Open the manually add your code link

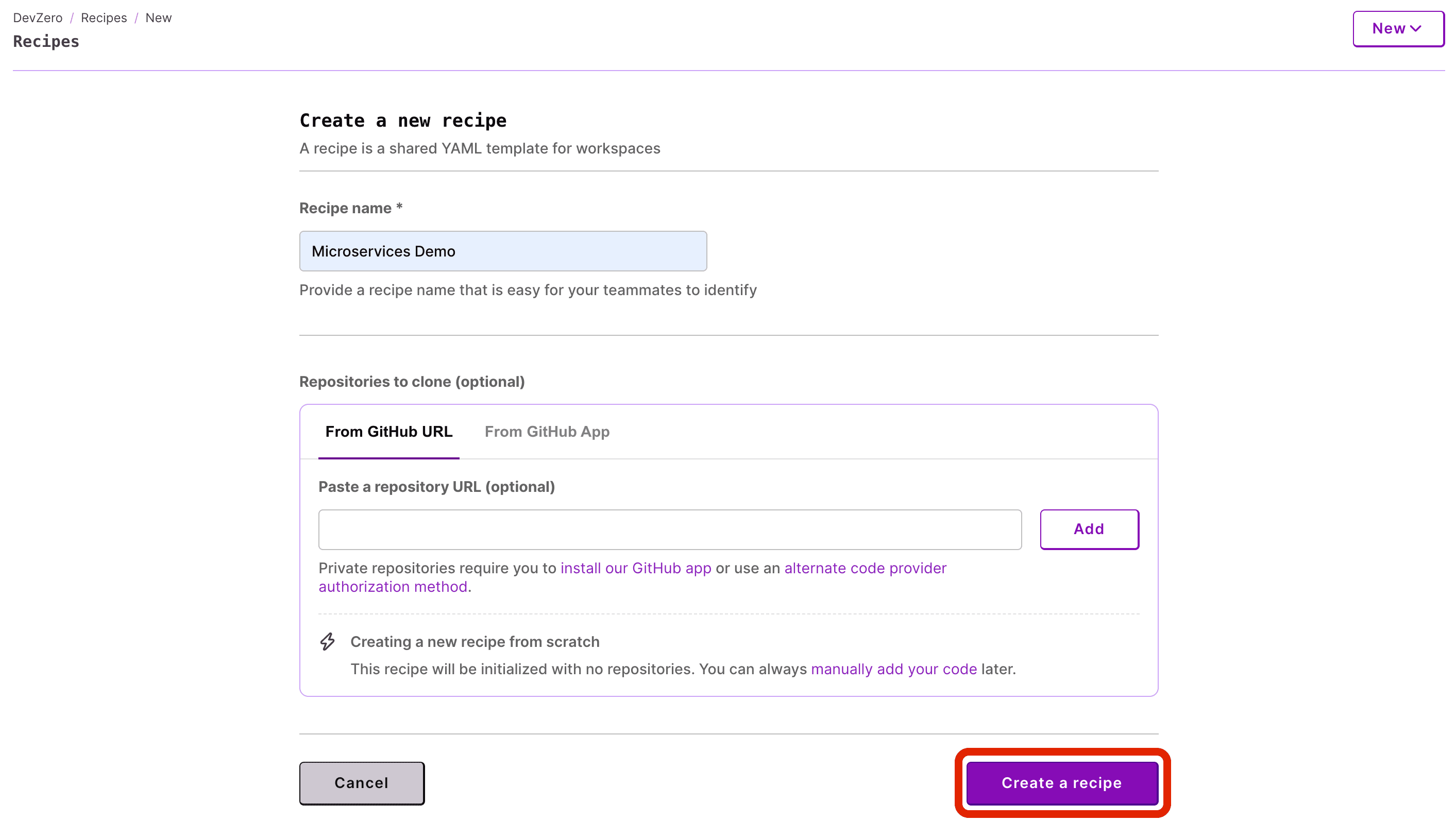point(895,669)
